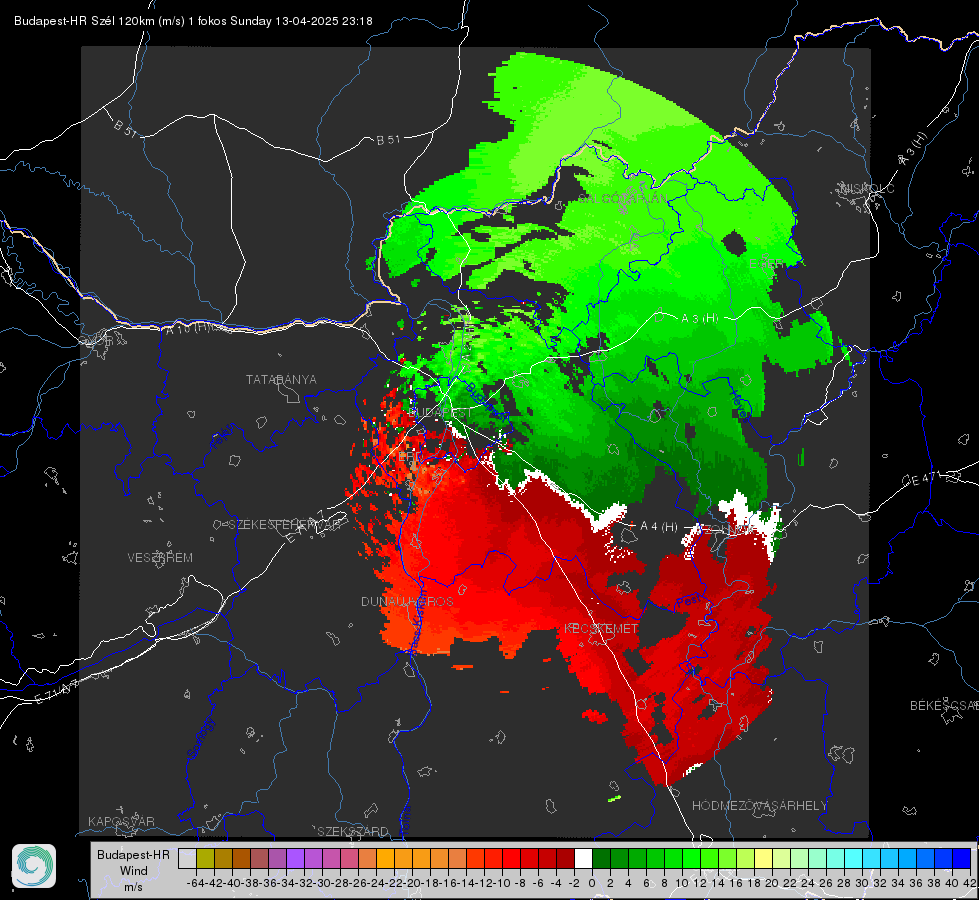Choose the deep blue swatch ending the legend
Viewport: 979px width, 900px height.
point(962,858)
